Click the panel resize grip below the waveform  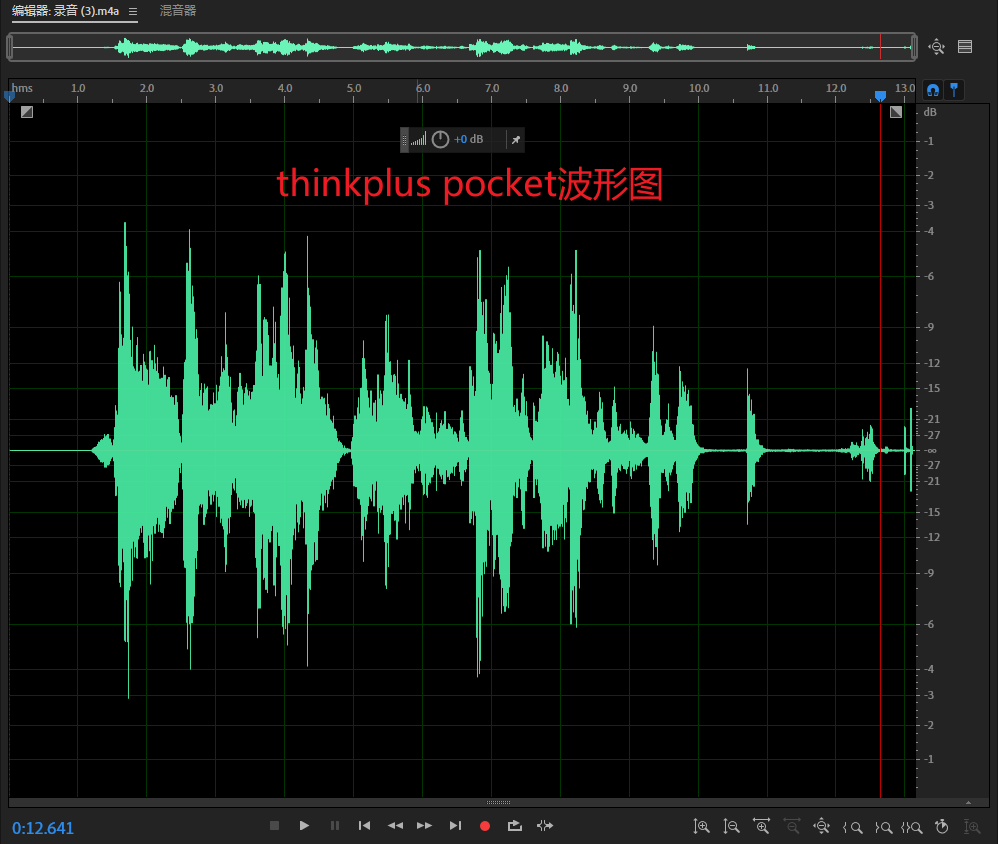(498, 803)
